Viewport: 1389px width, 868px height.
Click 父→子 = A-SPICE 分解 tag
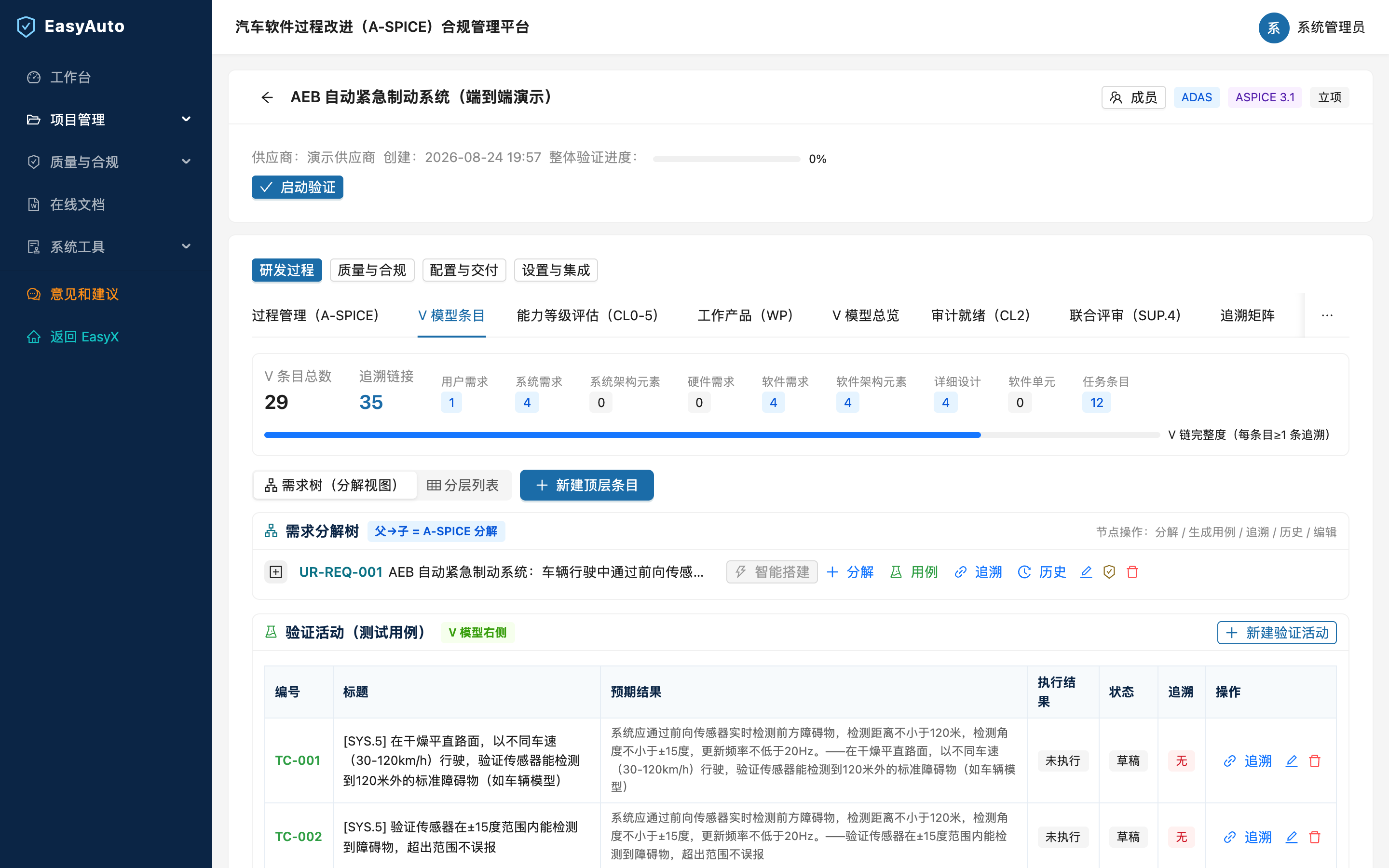(436, 531)
